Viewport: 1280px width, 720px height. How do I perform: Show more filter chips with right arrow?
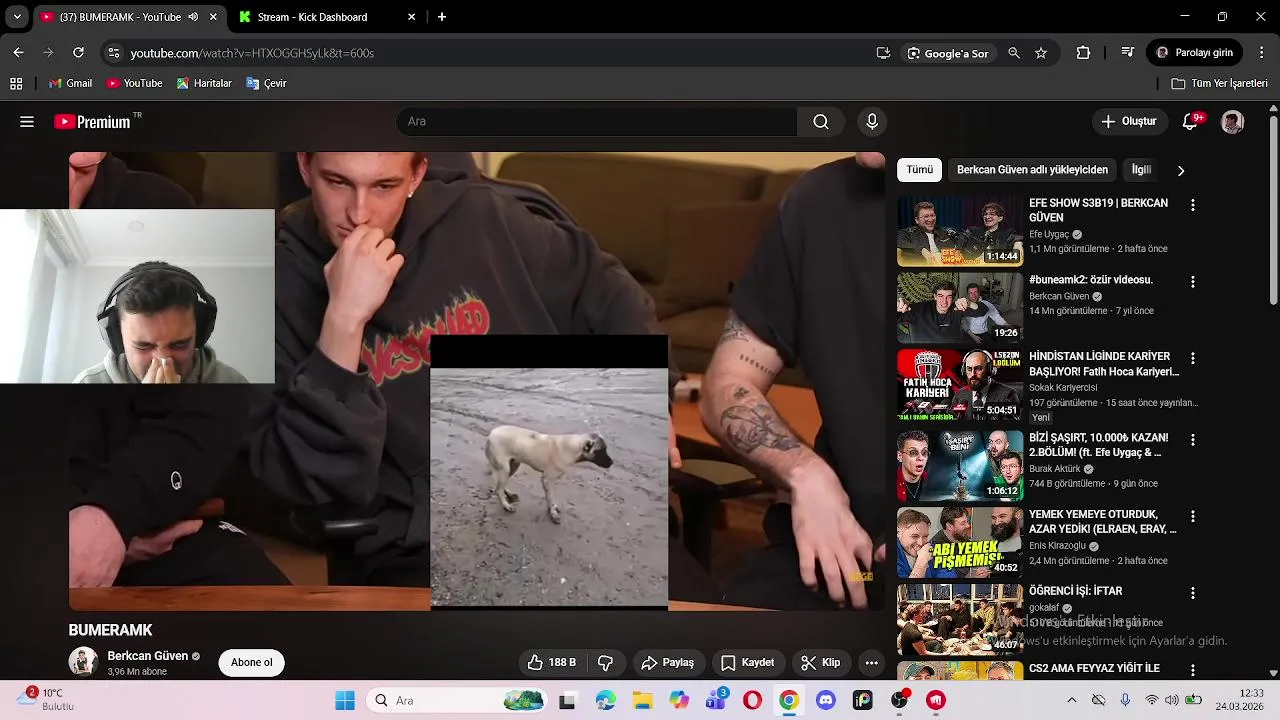click(x=1181, y=171)
